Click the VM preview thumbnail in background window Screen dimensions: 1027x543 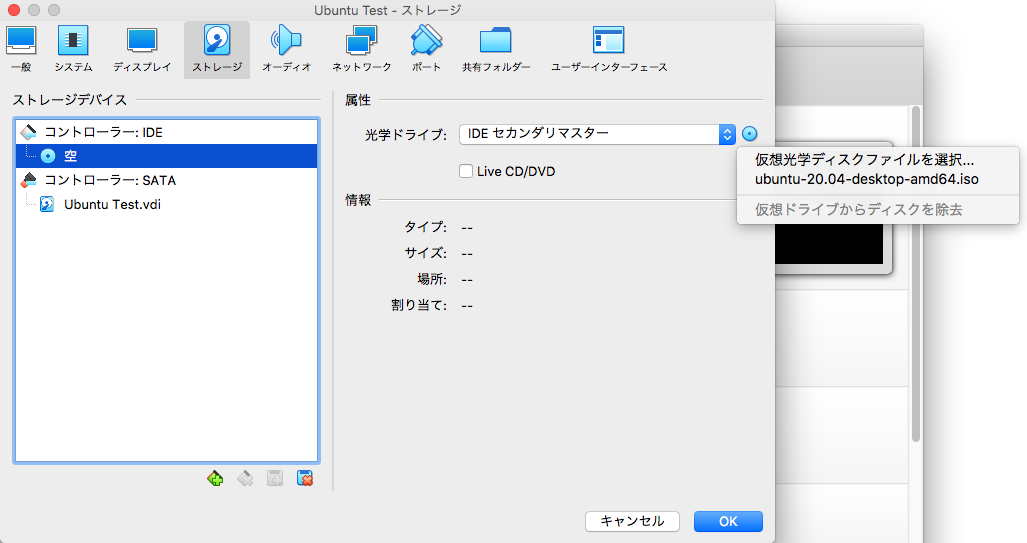coord(830,244)
